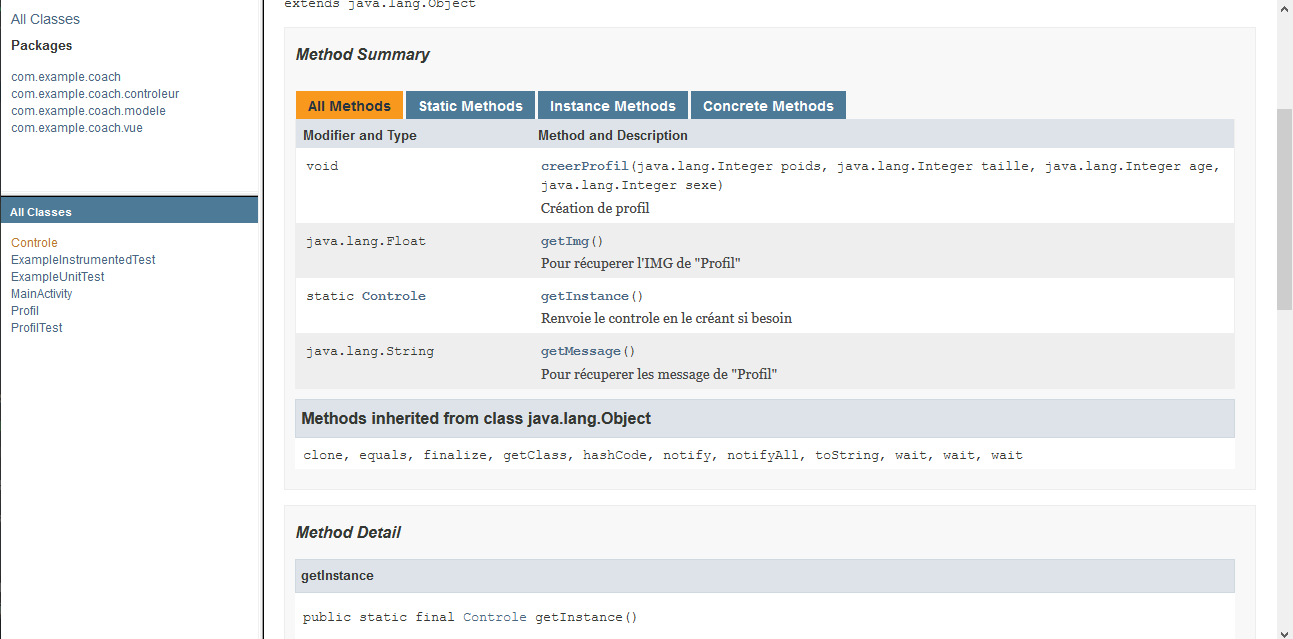Viewport: 1293px width, 639px height.
Task: Show the Instance Methods tab
Action: (612, 106)
